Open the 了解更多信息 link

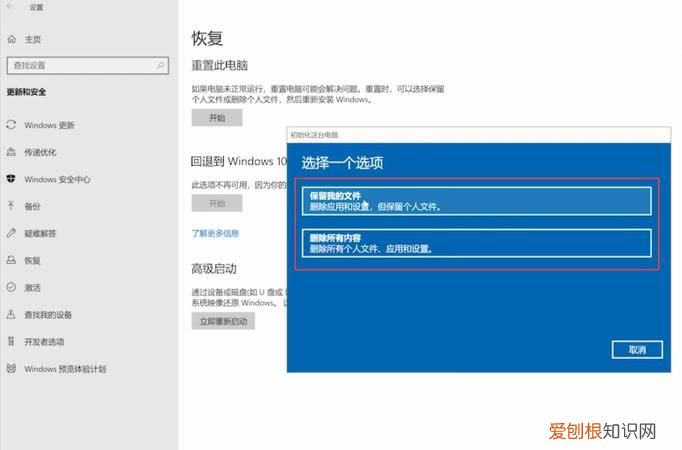pyautogui.click(x=215, y=233)
